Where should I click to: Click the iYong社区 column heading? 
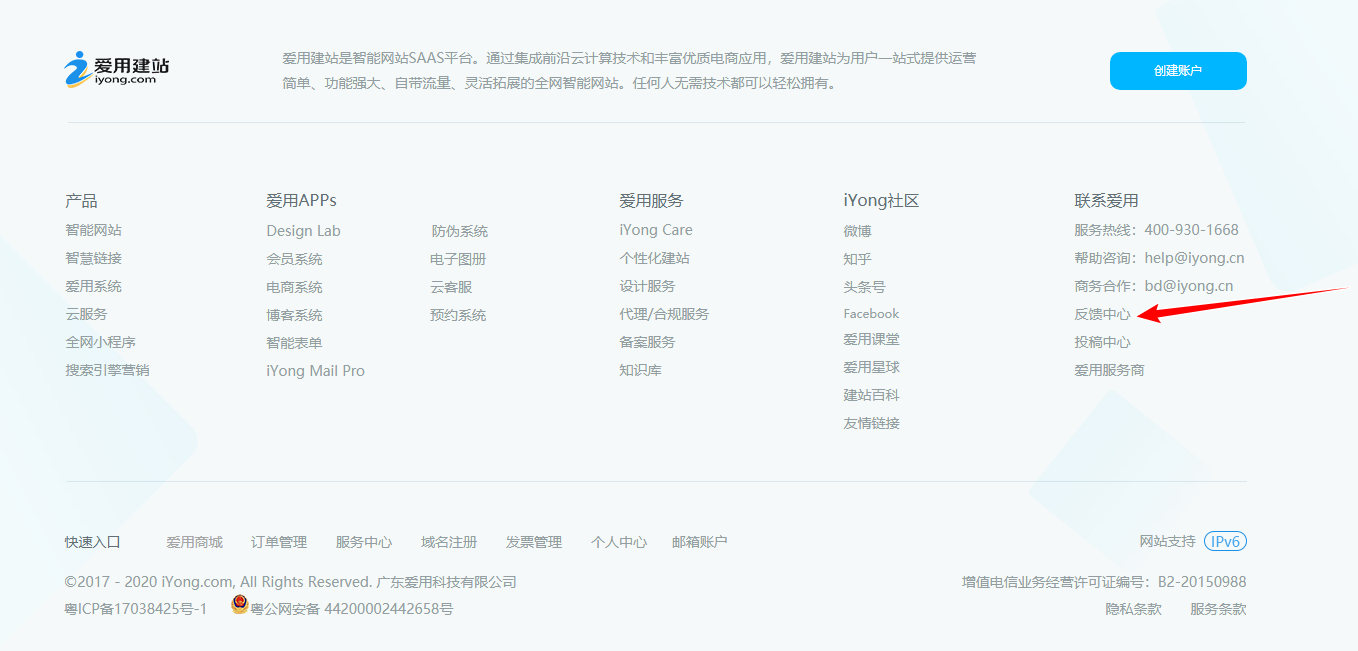[x=881, y=201]
